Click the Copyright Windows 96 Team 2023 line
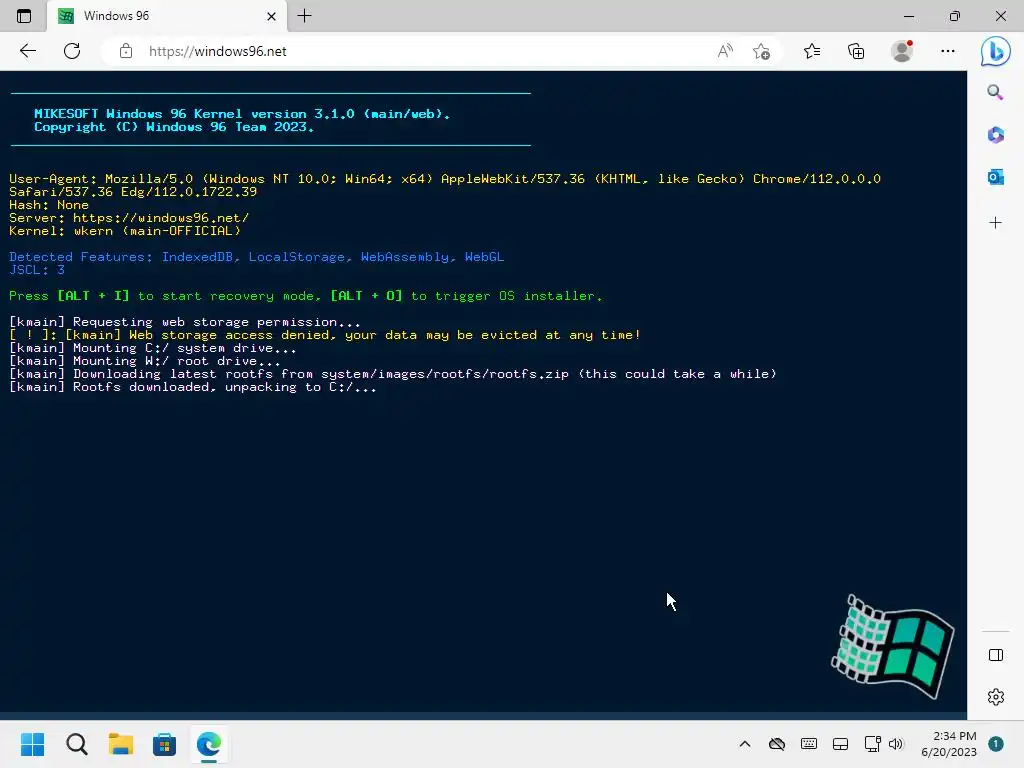1024x768 pixels. (x=174, y=127)
